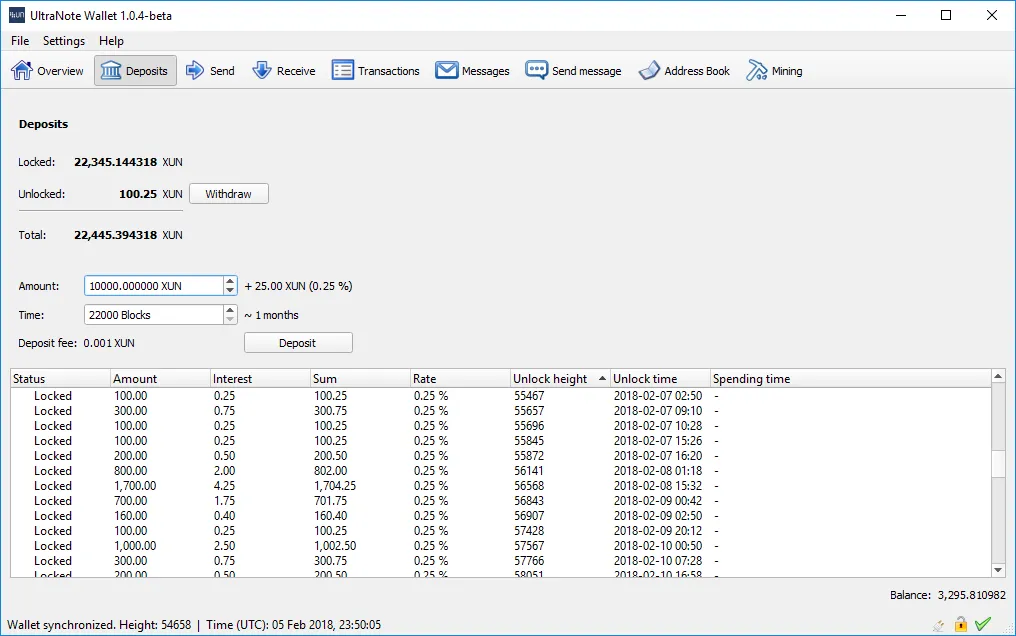1016x636 pixels.
Task: Click the Deposit button
Action: (298, 343)
